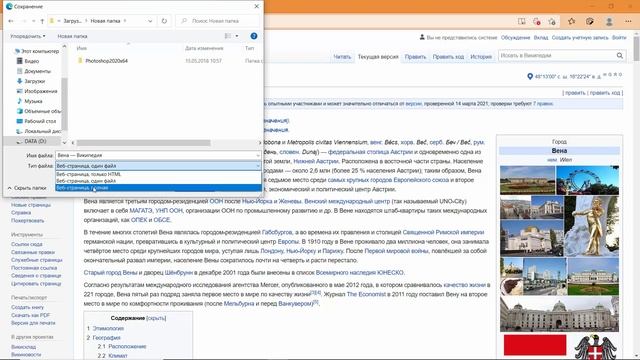This screenshot has width=640, height=360.
Task: Add page to favorites icon in address bar
Action: (x=552, y=21)
